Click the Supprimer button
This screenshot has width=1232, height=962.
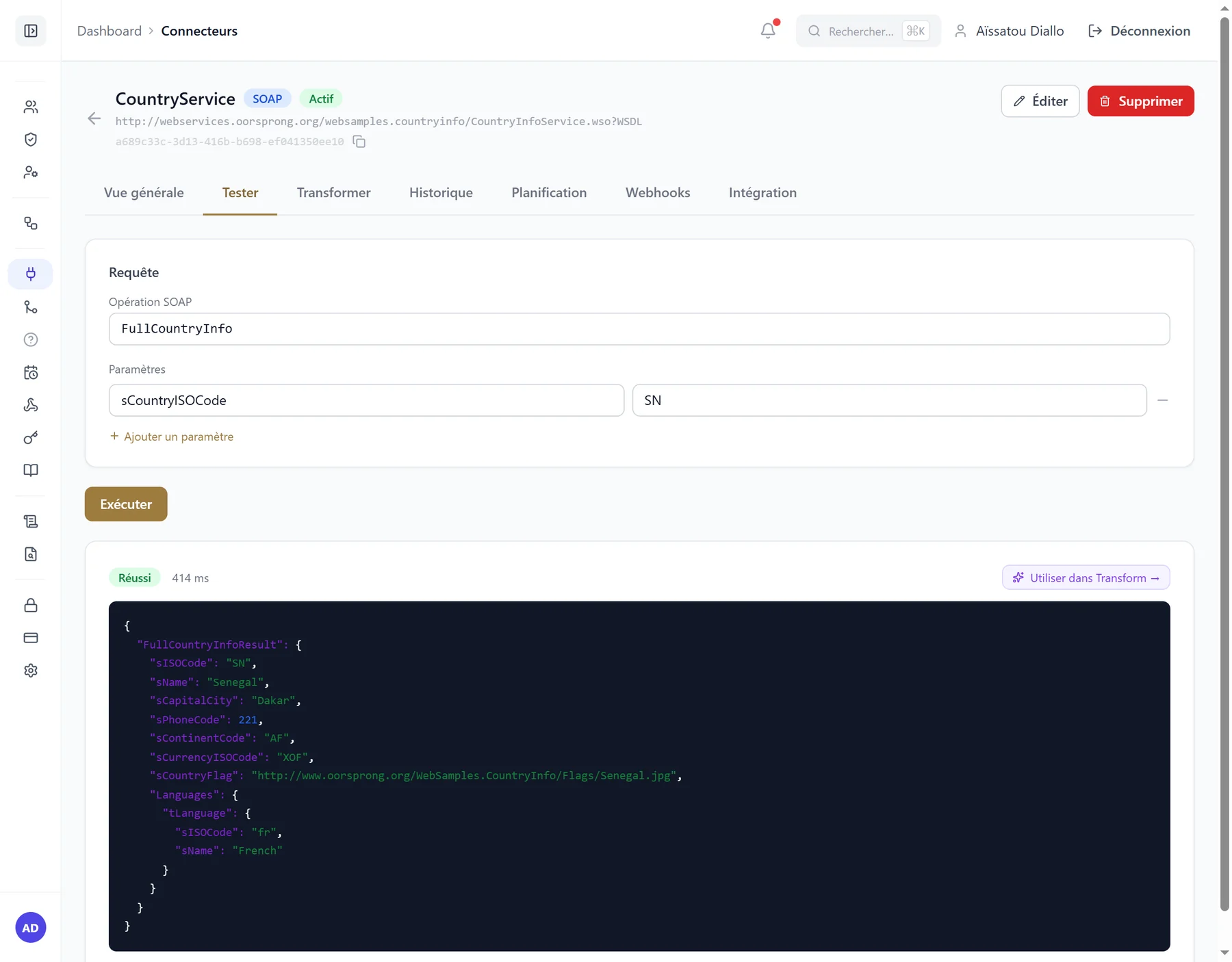pos(1140,101)
